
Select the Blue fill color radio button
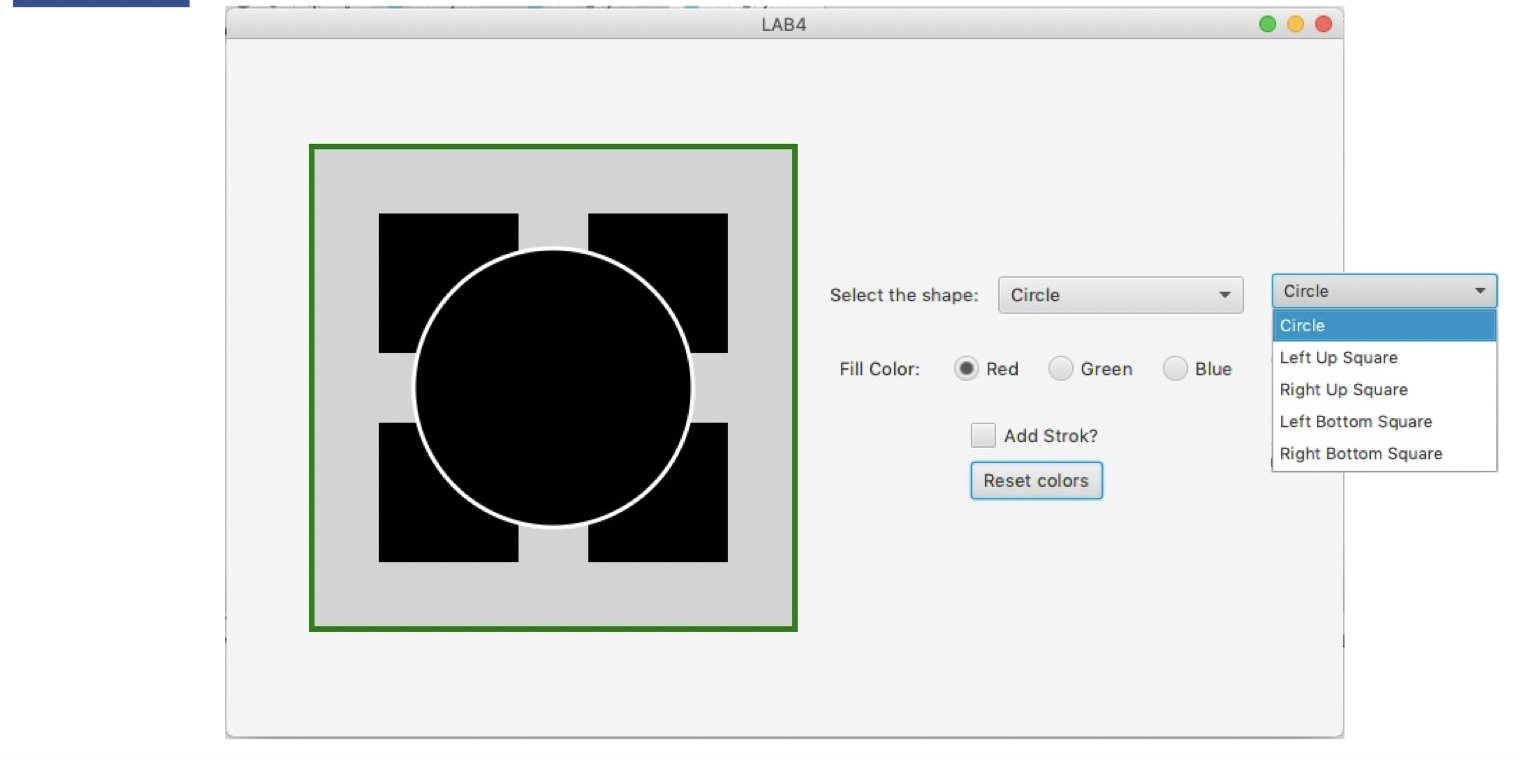1175,369
